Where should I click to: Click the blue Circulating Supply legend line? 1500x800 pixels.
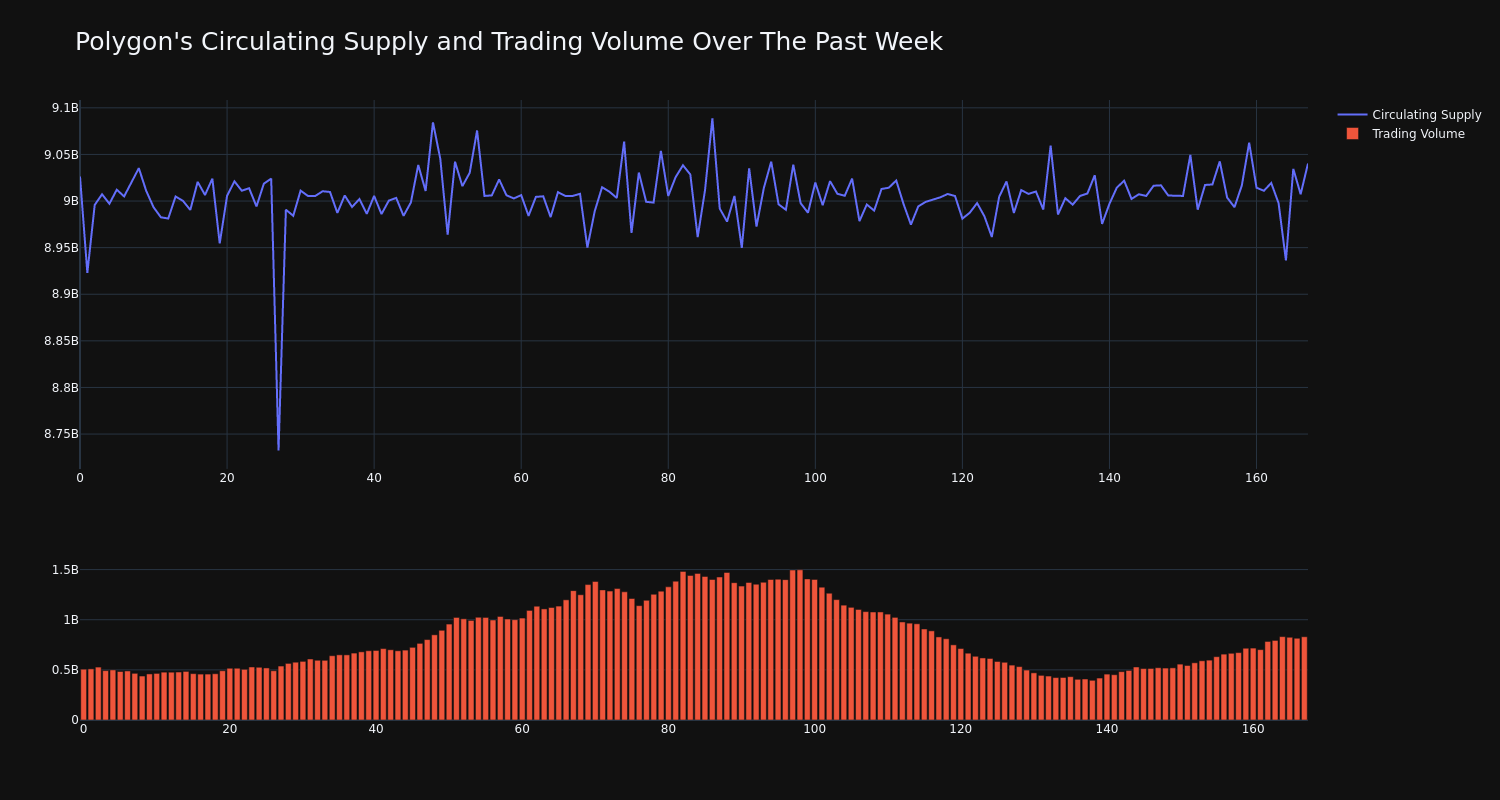tap(1352, 115)
